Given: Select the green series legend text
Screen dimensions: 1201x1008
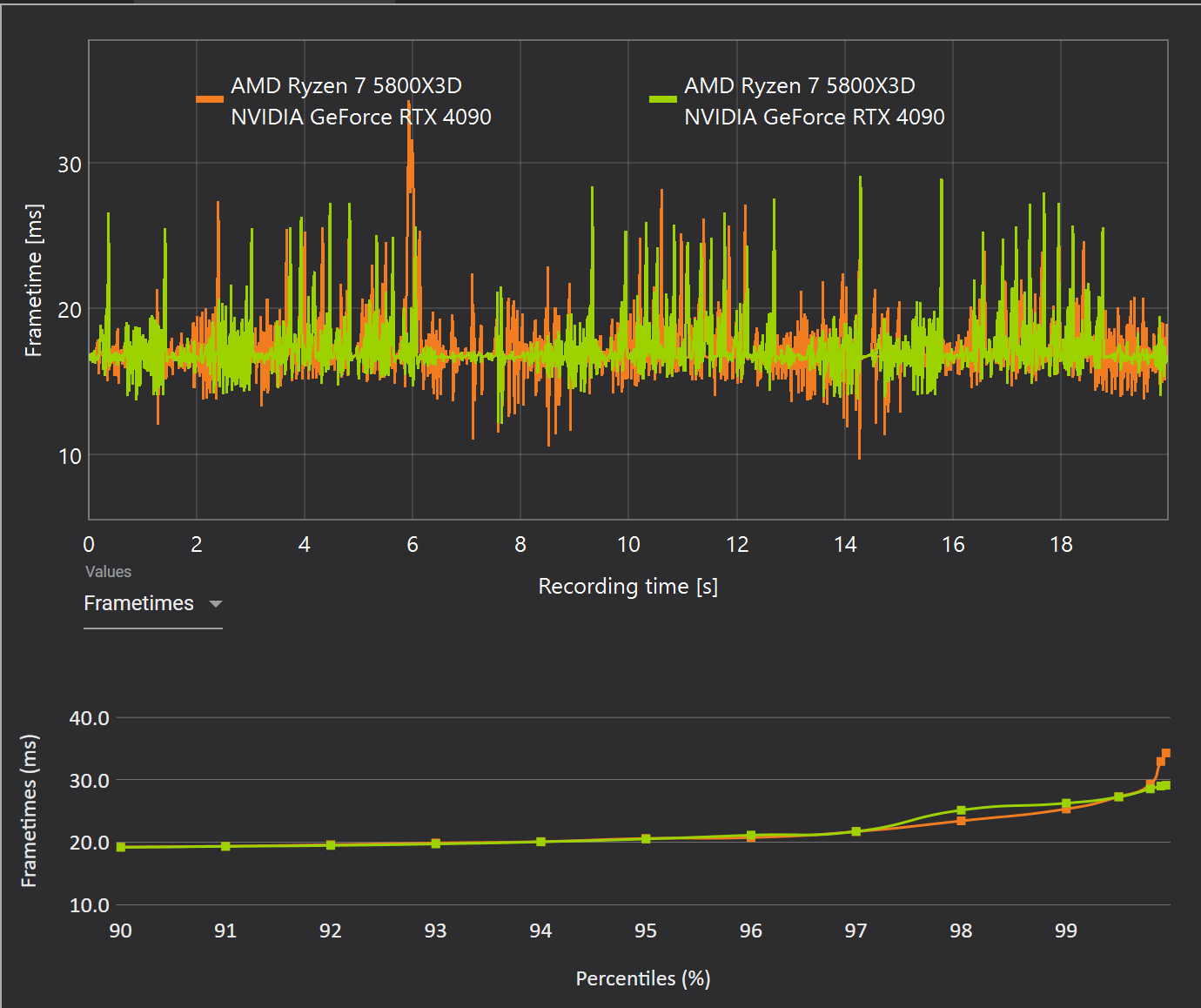Looking at the screenshot, I should 814,101.
